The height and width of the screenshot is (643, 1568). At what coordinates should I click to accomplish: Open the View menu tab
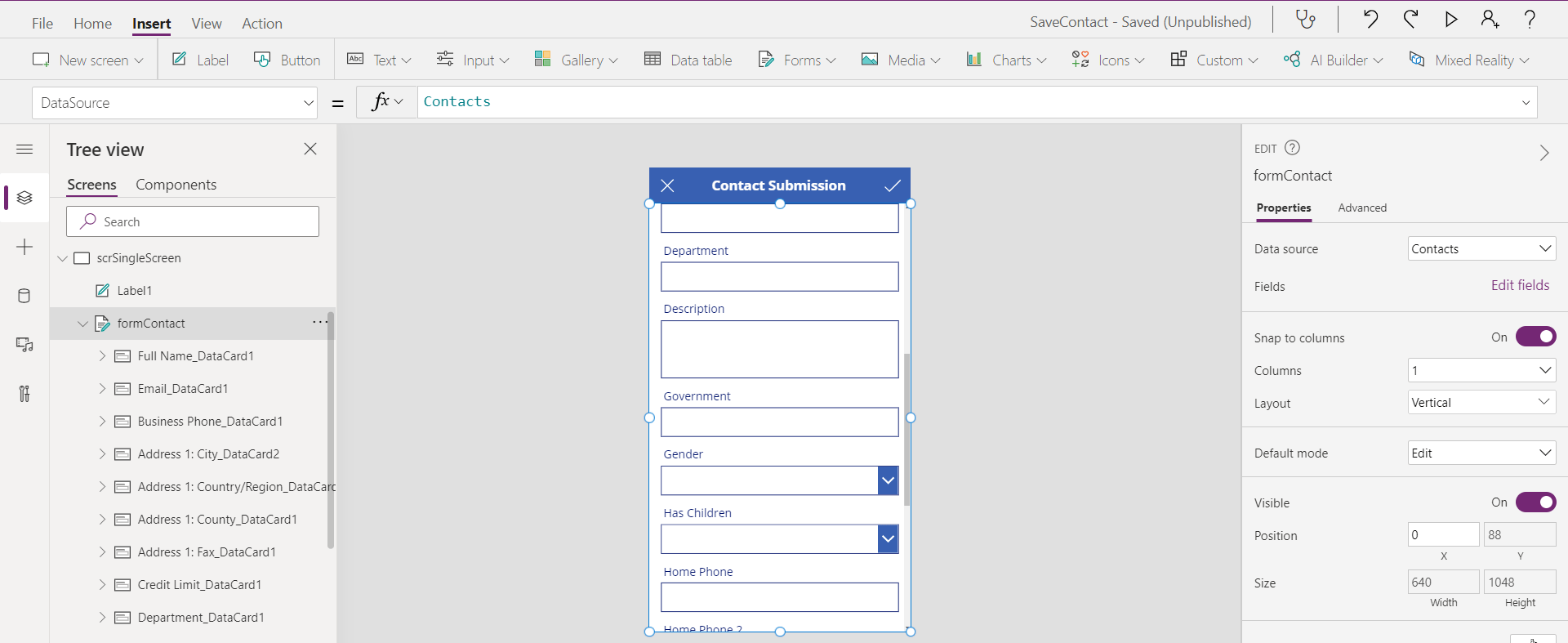pyautogui.click(x=207, y=24)
